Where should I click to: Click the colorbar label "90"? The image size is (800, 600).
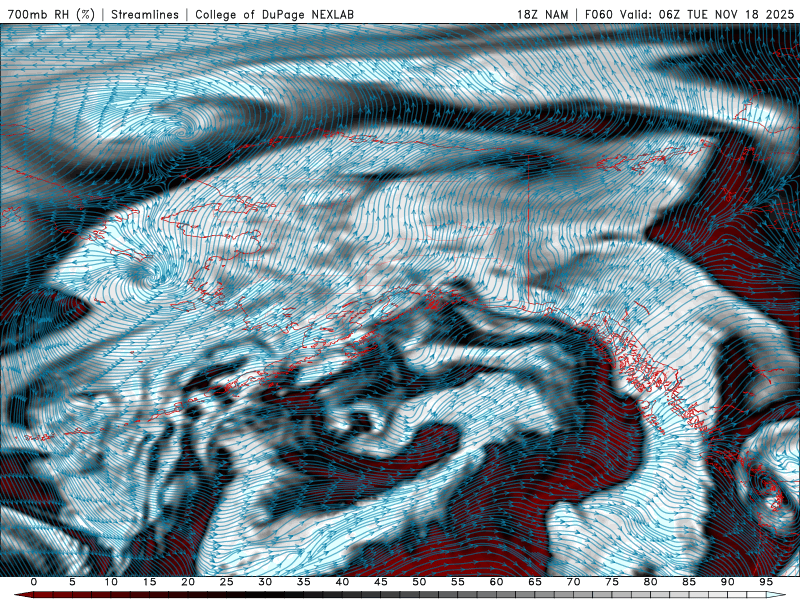(x=728, y=582)
